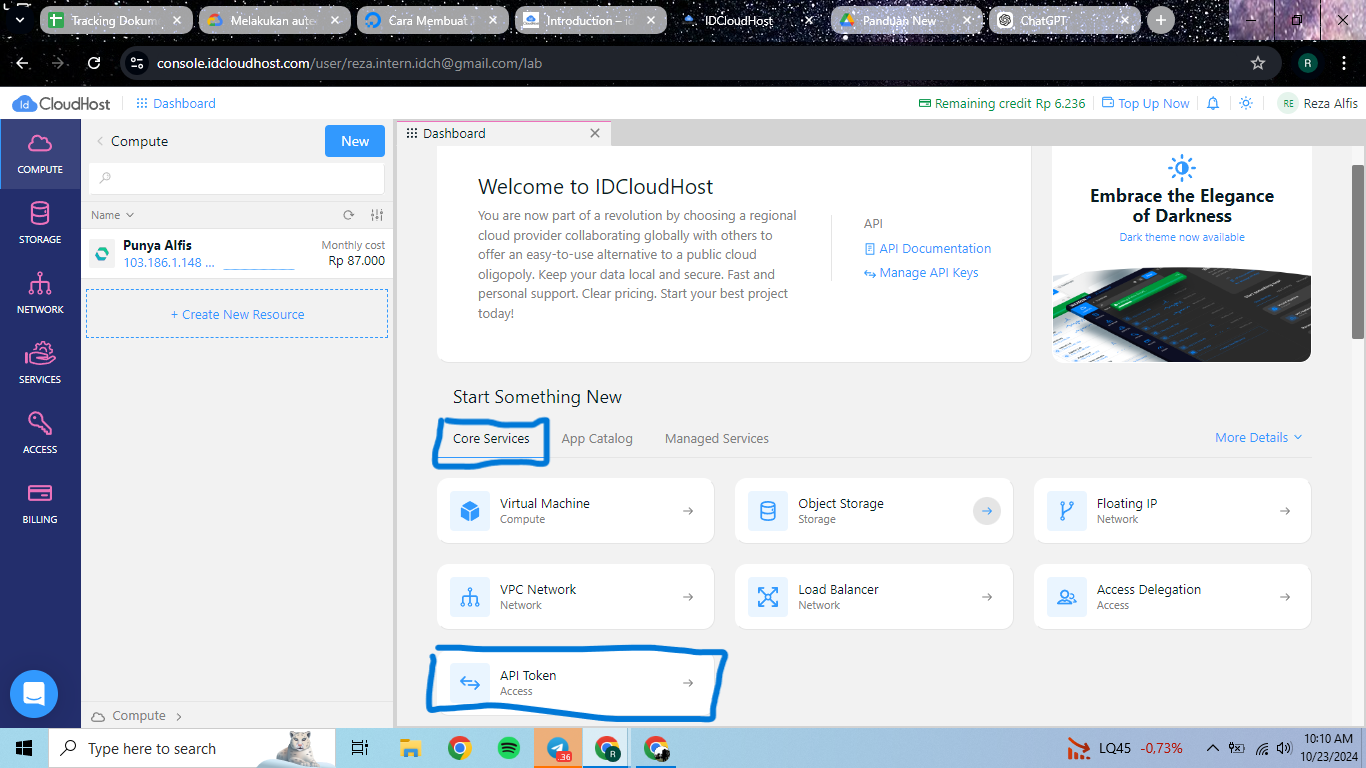The height and width of the screenshot is (768, 1366).
Task: Switch to the Panduan New browser tab
Action: click(x=907, y=20)
